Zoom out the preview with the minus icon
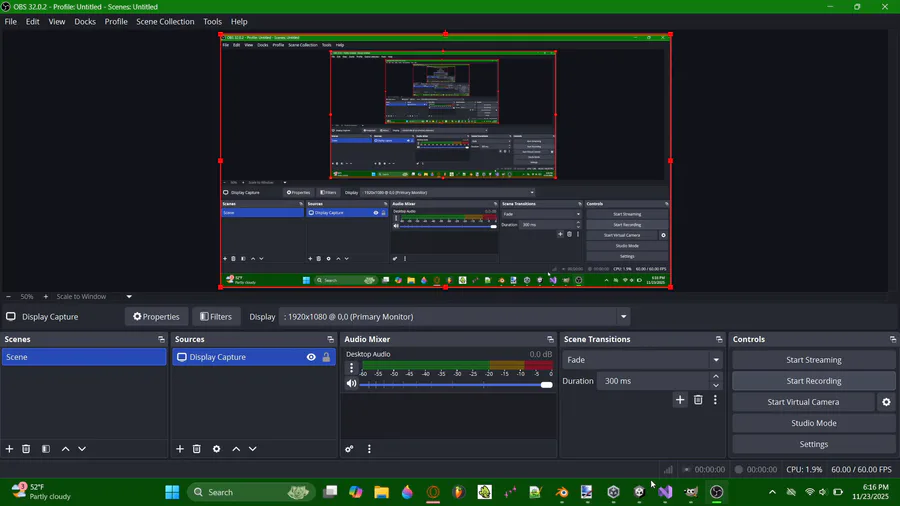This screenshot has width=900, height=506. point(8,297)
